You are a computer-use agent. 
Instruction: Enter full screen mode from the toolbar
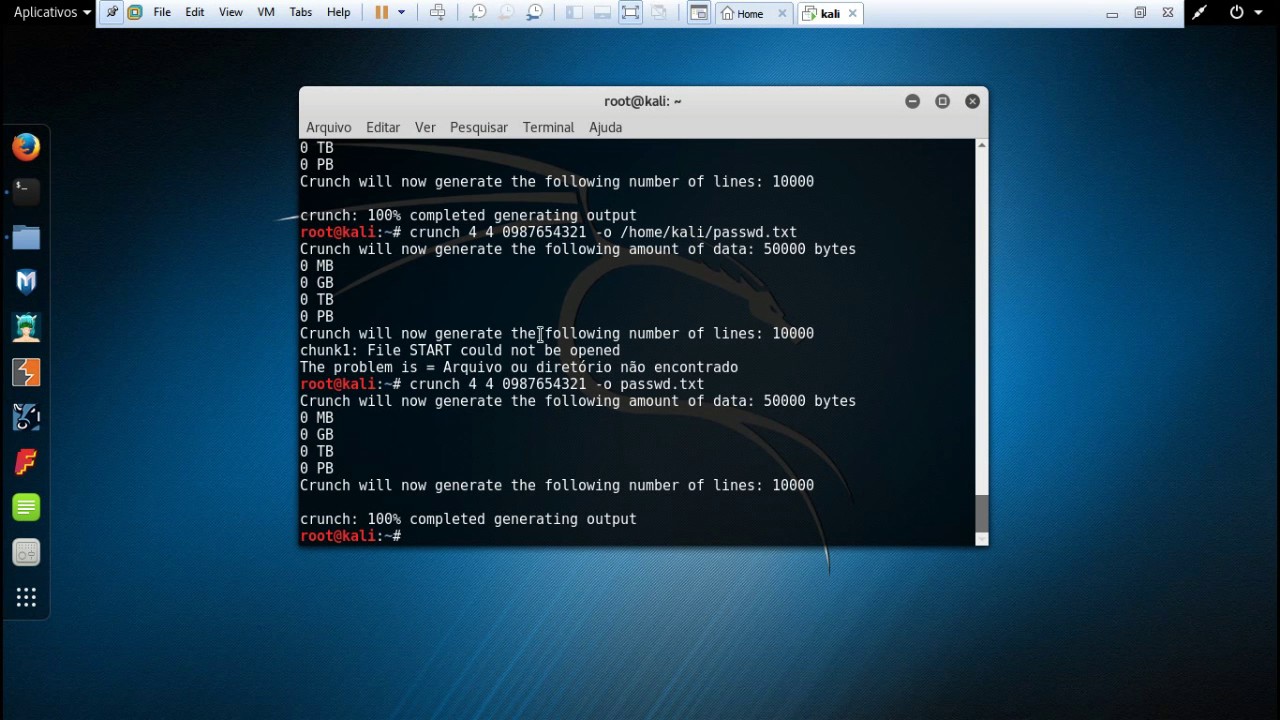click(630, 13)
